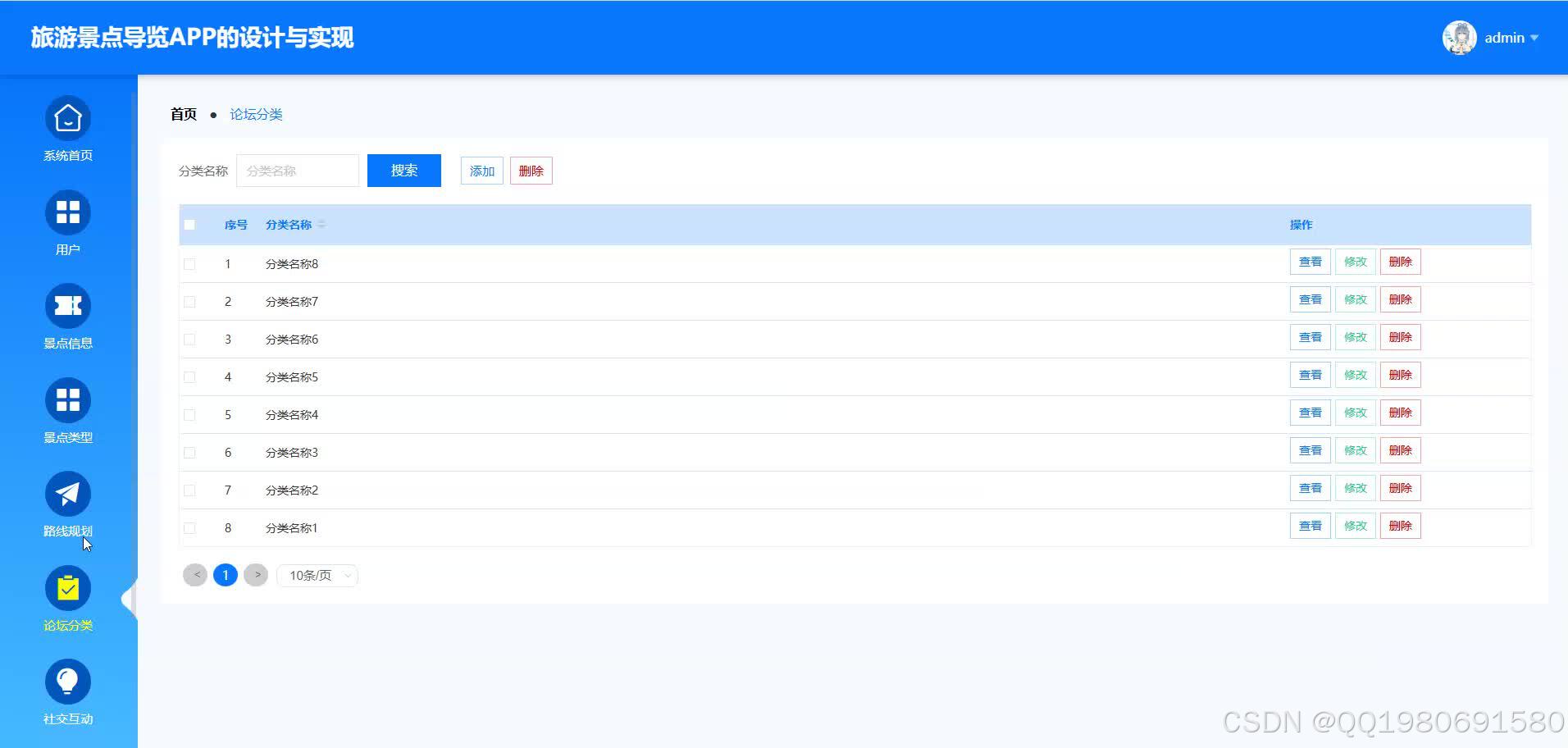The height and width of the screenshot is (748, 1568).
Task: Click 查看 for 分类名称3
Action: [1310, 450]
